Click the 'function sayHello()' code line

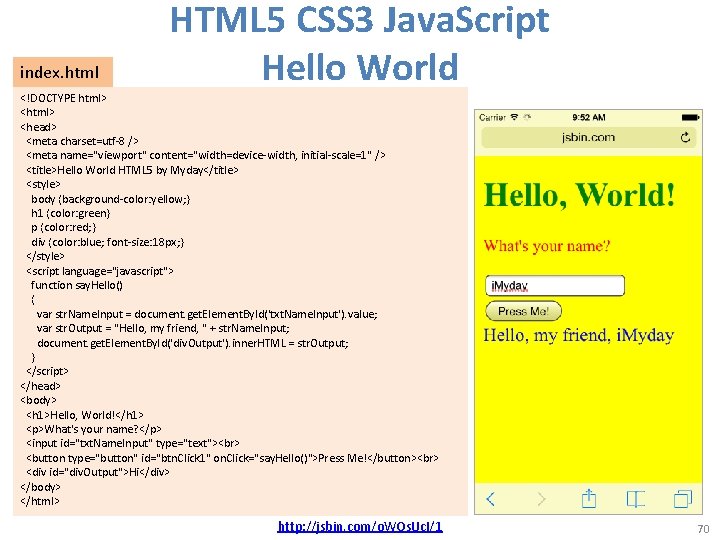tap(77, 285)
